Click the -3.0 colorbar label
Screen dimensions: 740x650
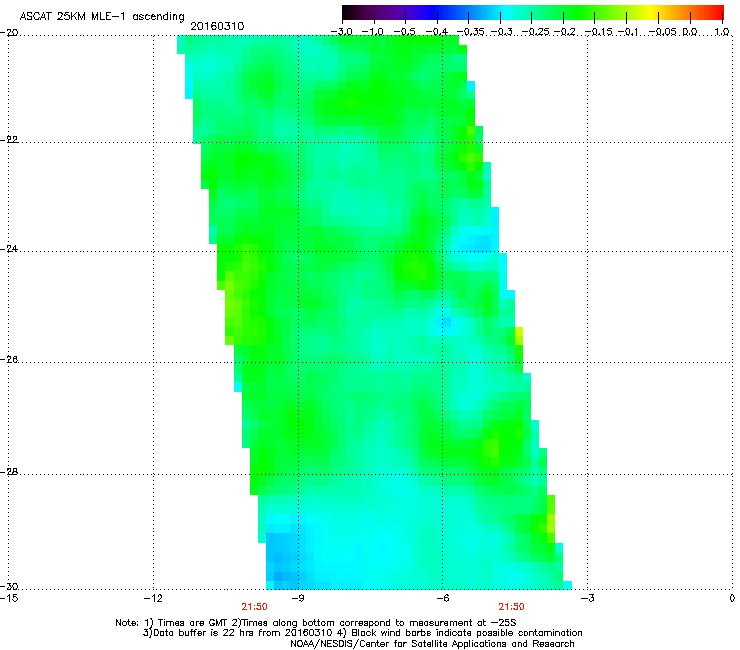341,32
